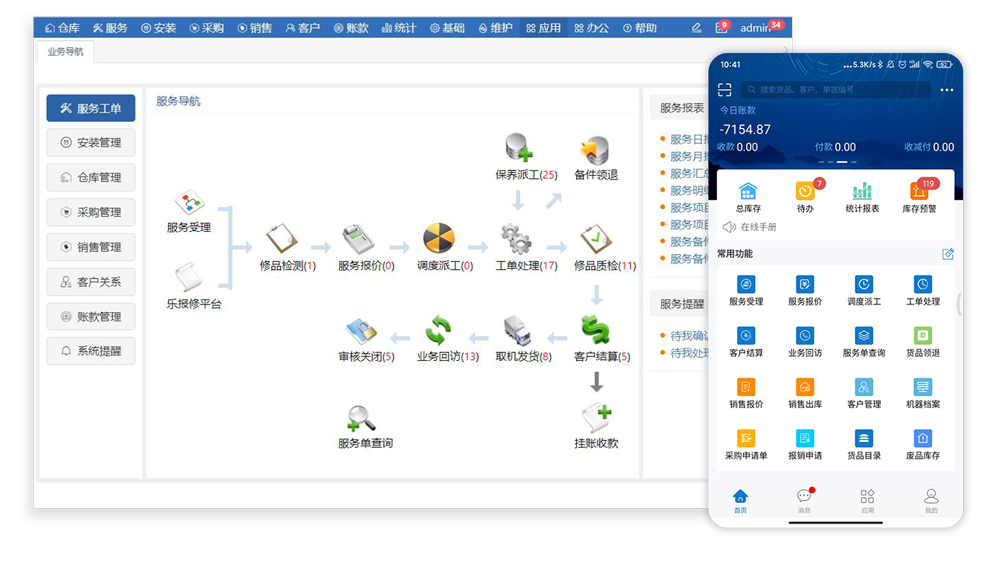Image resolution: width=985 pixels, height=562 pixels.
Task: Tap the 消息 tab in the bottom bar
Action: 804,499
